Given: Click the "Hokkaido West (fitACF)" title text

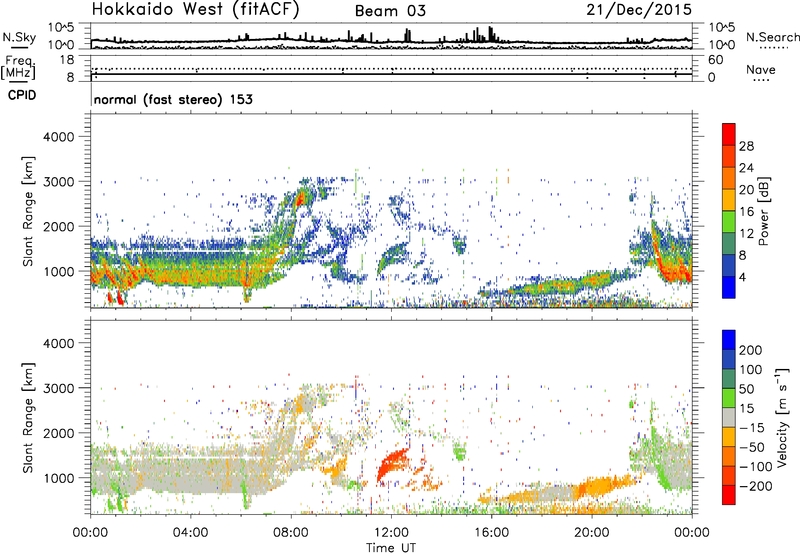Looking at the screenshot, I should point(195,10).
